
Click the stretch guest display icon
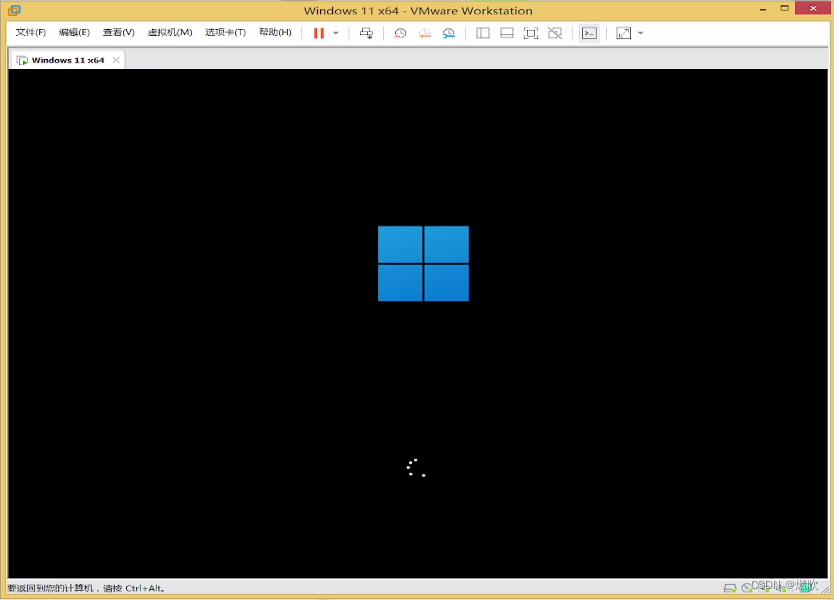coord(623,33)
